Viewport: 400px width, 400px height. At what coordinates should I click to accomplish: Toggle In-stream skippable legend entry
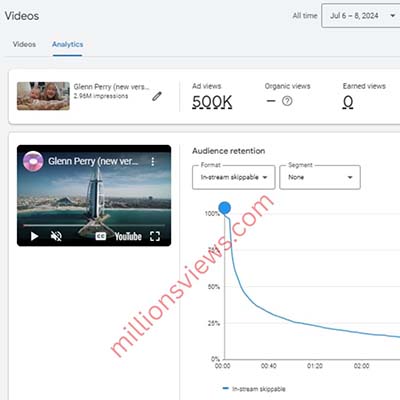[254, 389]
